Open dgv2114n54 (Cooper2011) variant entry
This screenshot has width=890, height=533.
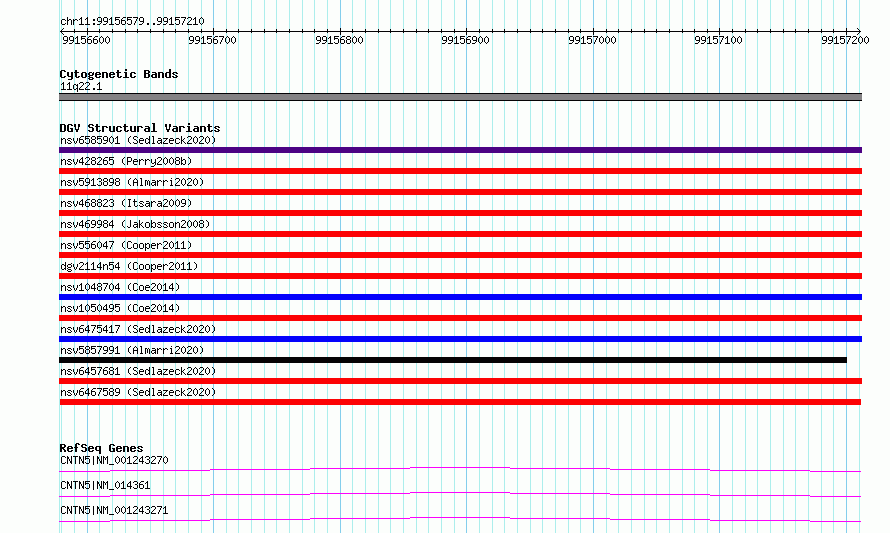coord(129,266)
